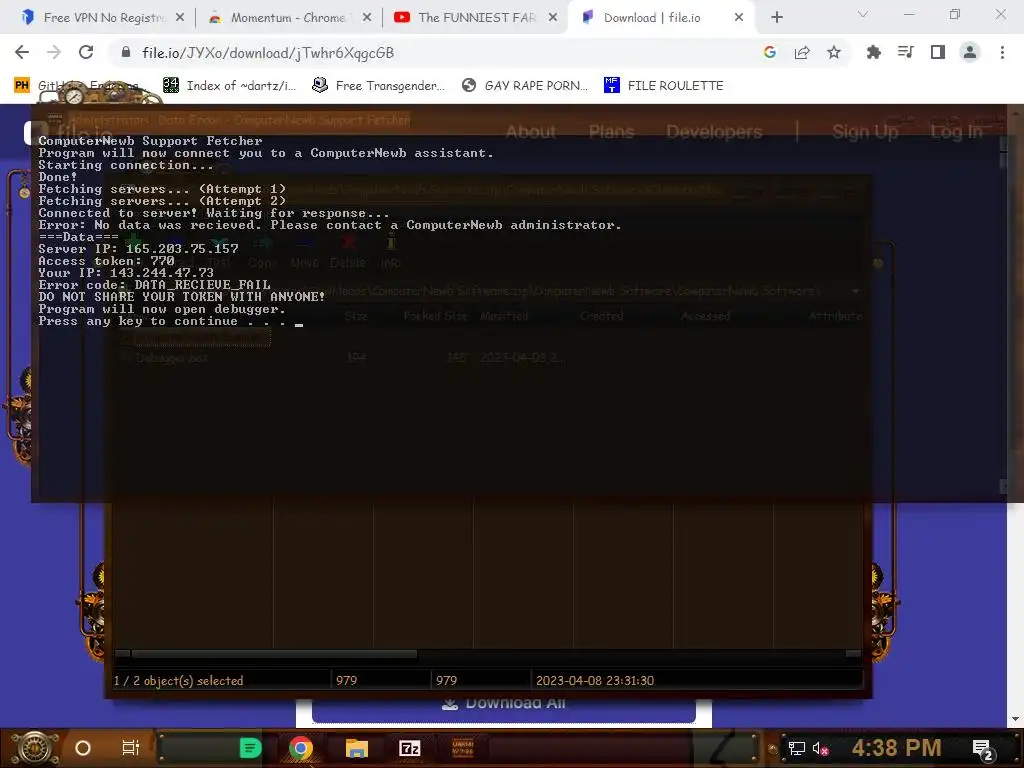Open the media control icon
The image size is (1024, 768).
click(x=905, y=52)
